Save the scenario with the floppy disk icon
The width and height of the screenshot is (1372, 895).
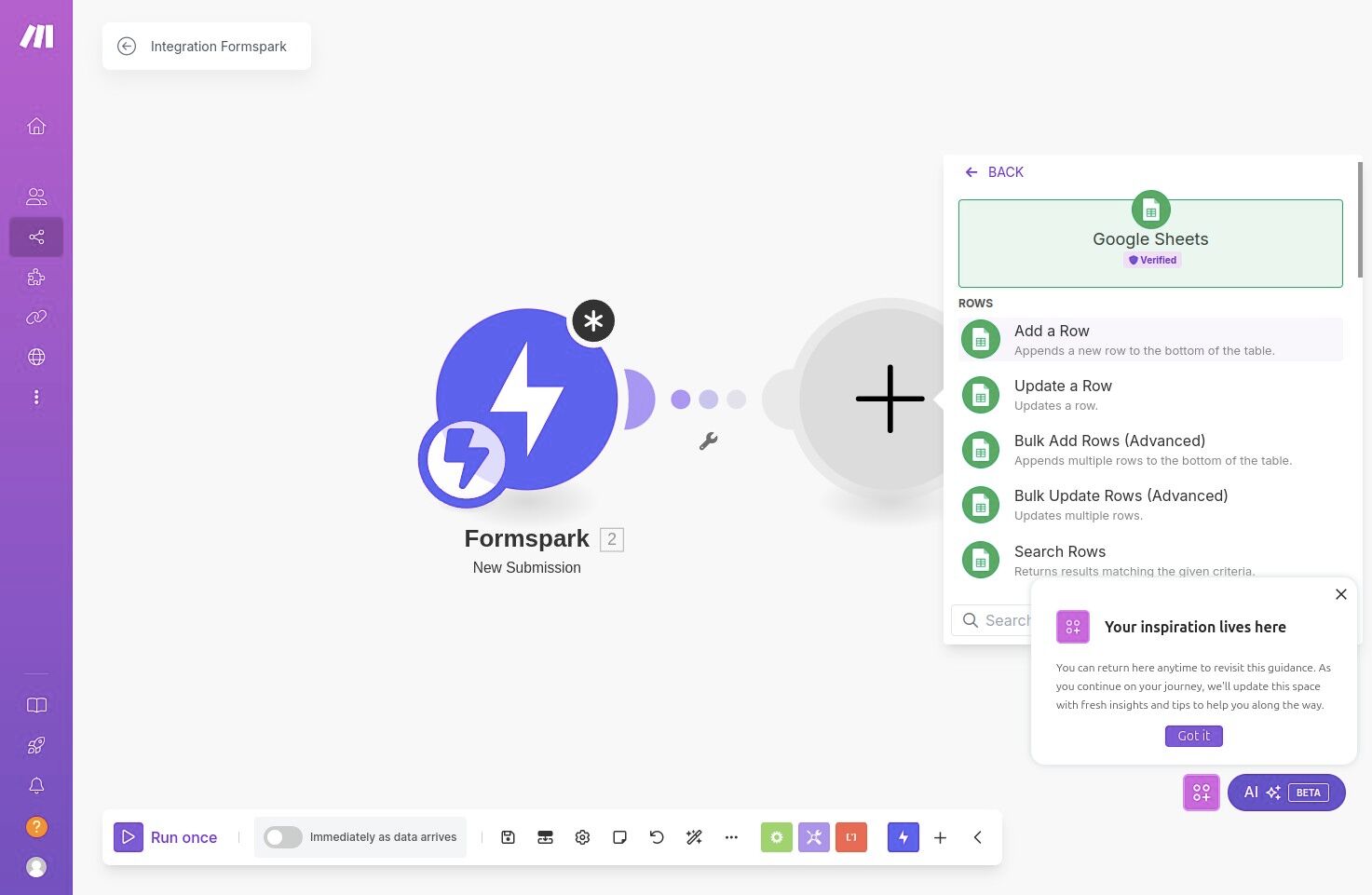pyautogui.click(x=508, y=837)
